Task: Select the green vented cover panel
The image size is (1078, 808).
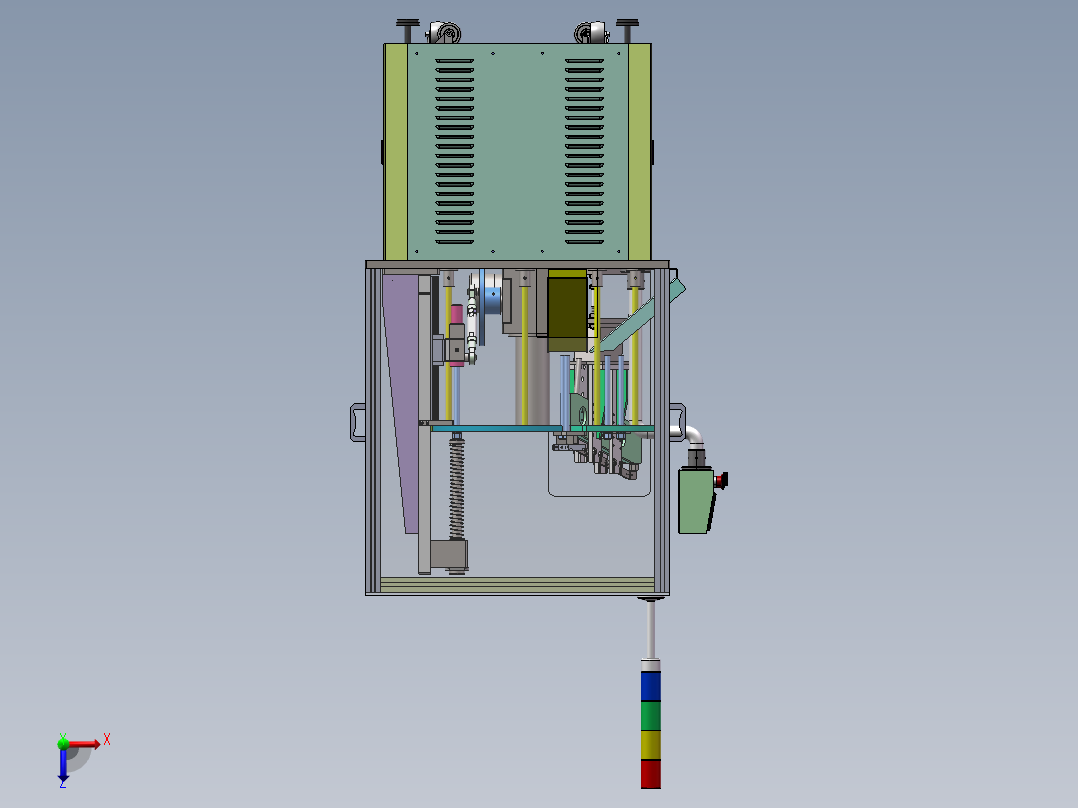Action: tap(518, 152)
